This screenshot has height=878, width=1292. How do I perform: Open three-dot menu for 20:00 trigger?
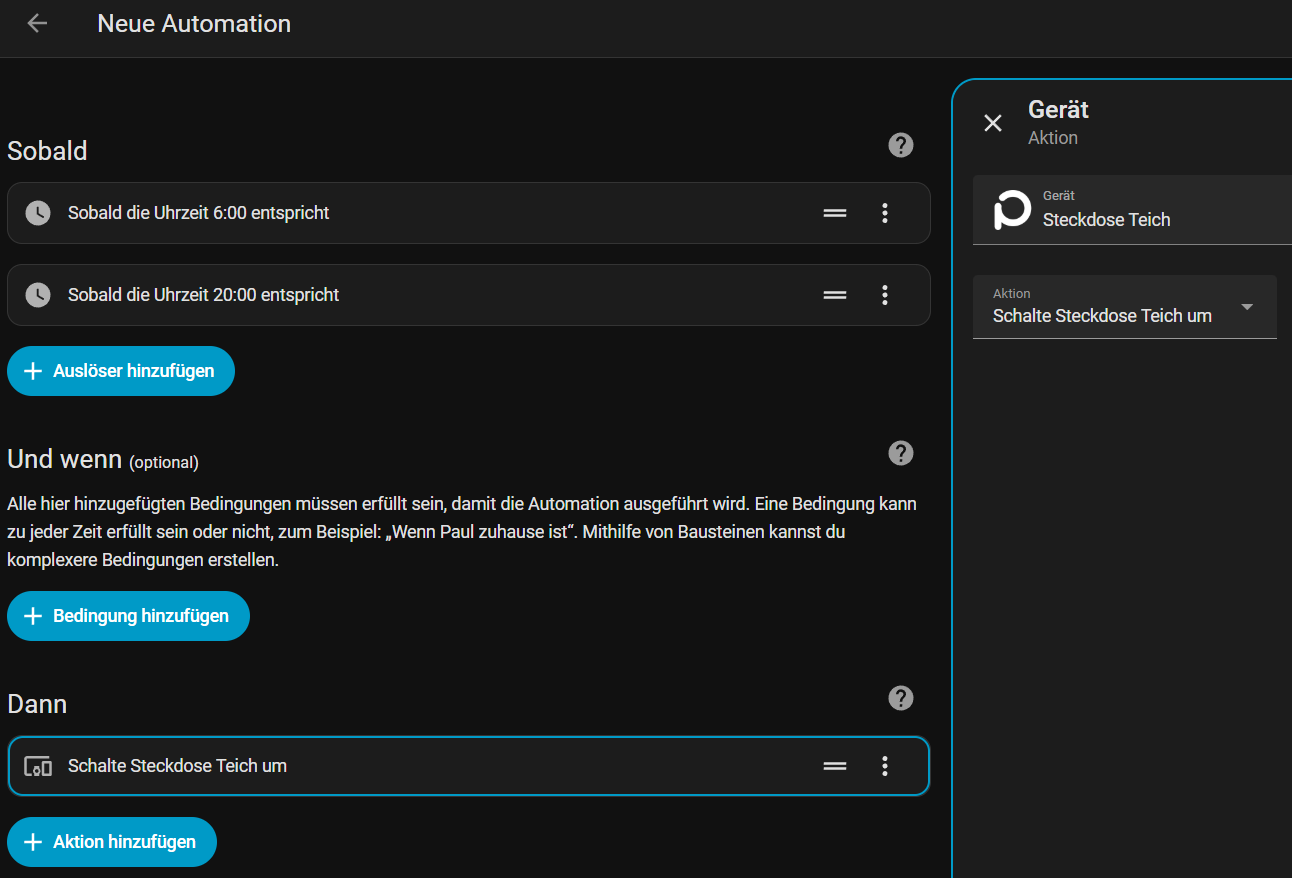[x=884, y=295]
